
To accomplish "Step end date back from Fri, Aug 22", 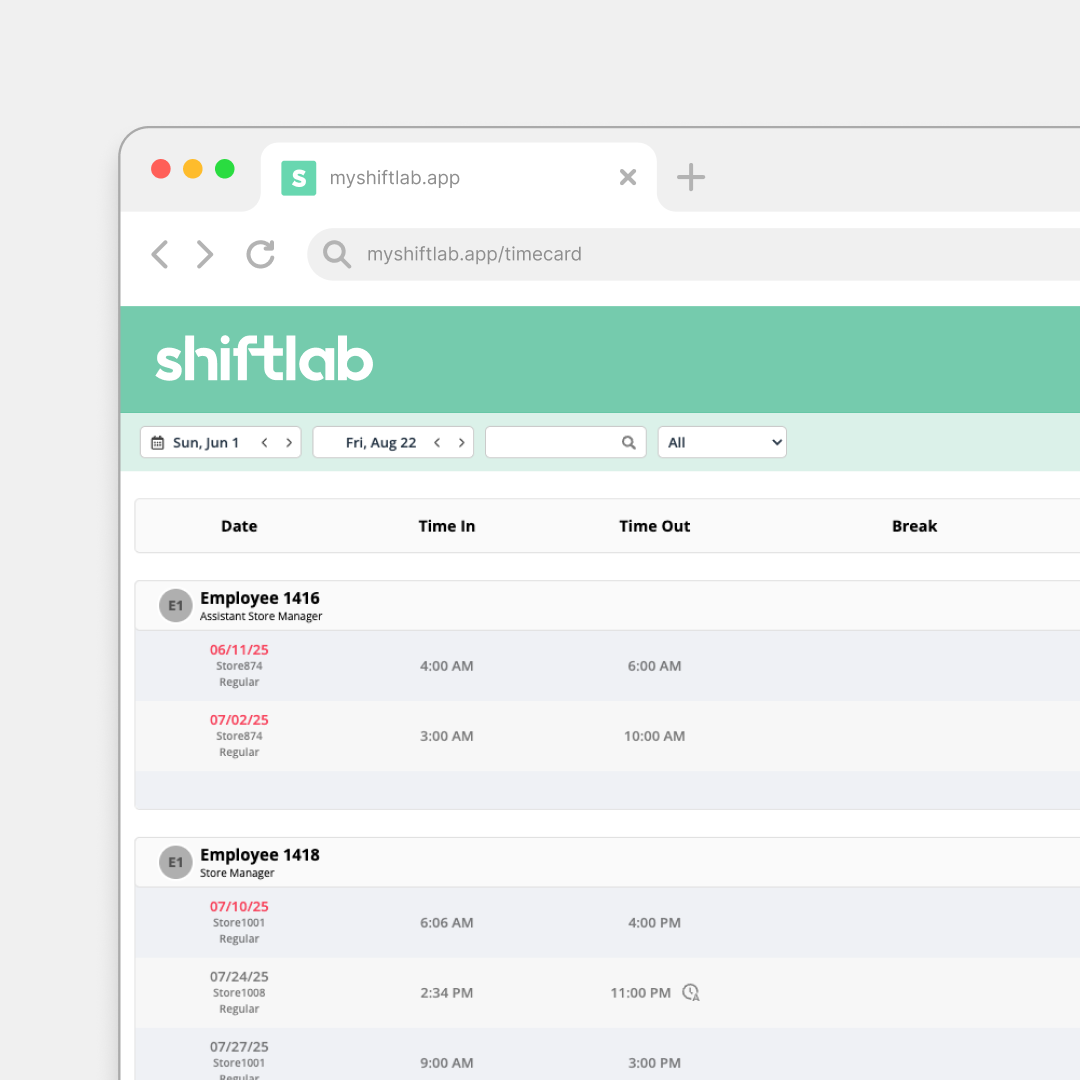I will pos(437,443).
